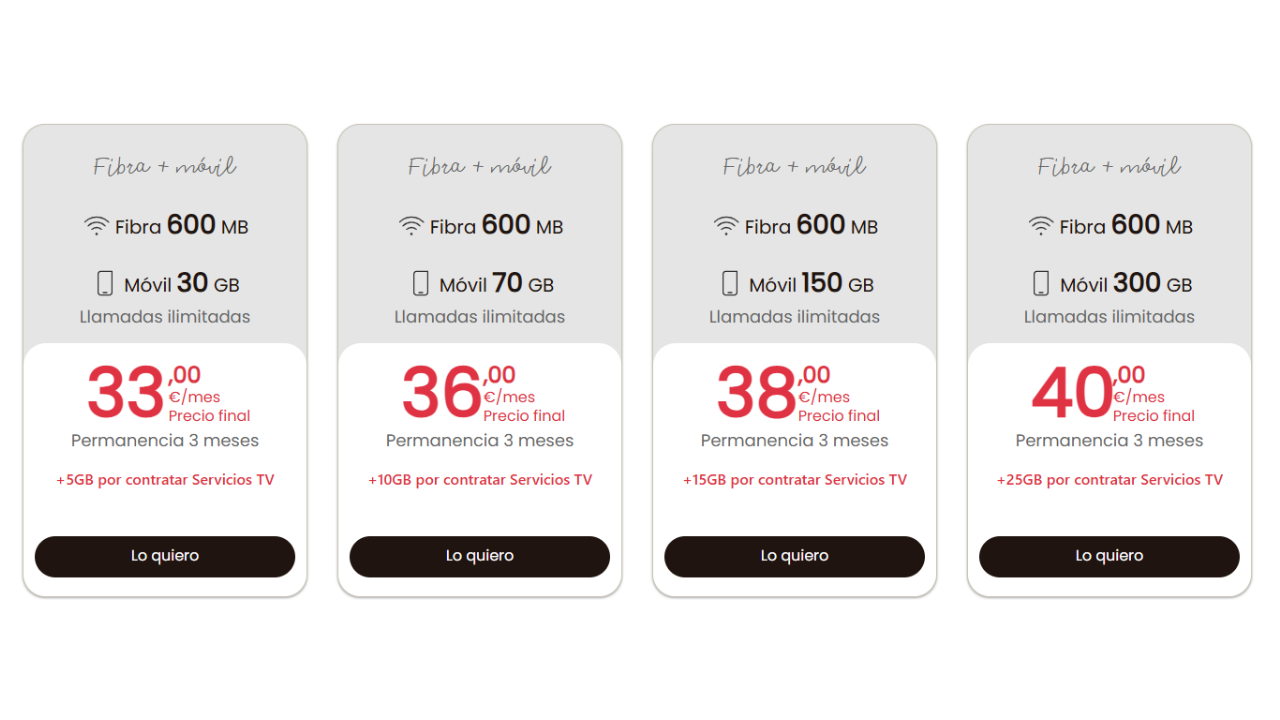Click 'Lo quiero' for the 38,00 €/mes plan
This screenshot has height=720, width=1280.
tap(795, 556)
